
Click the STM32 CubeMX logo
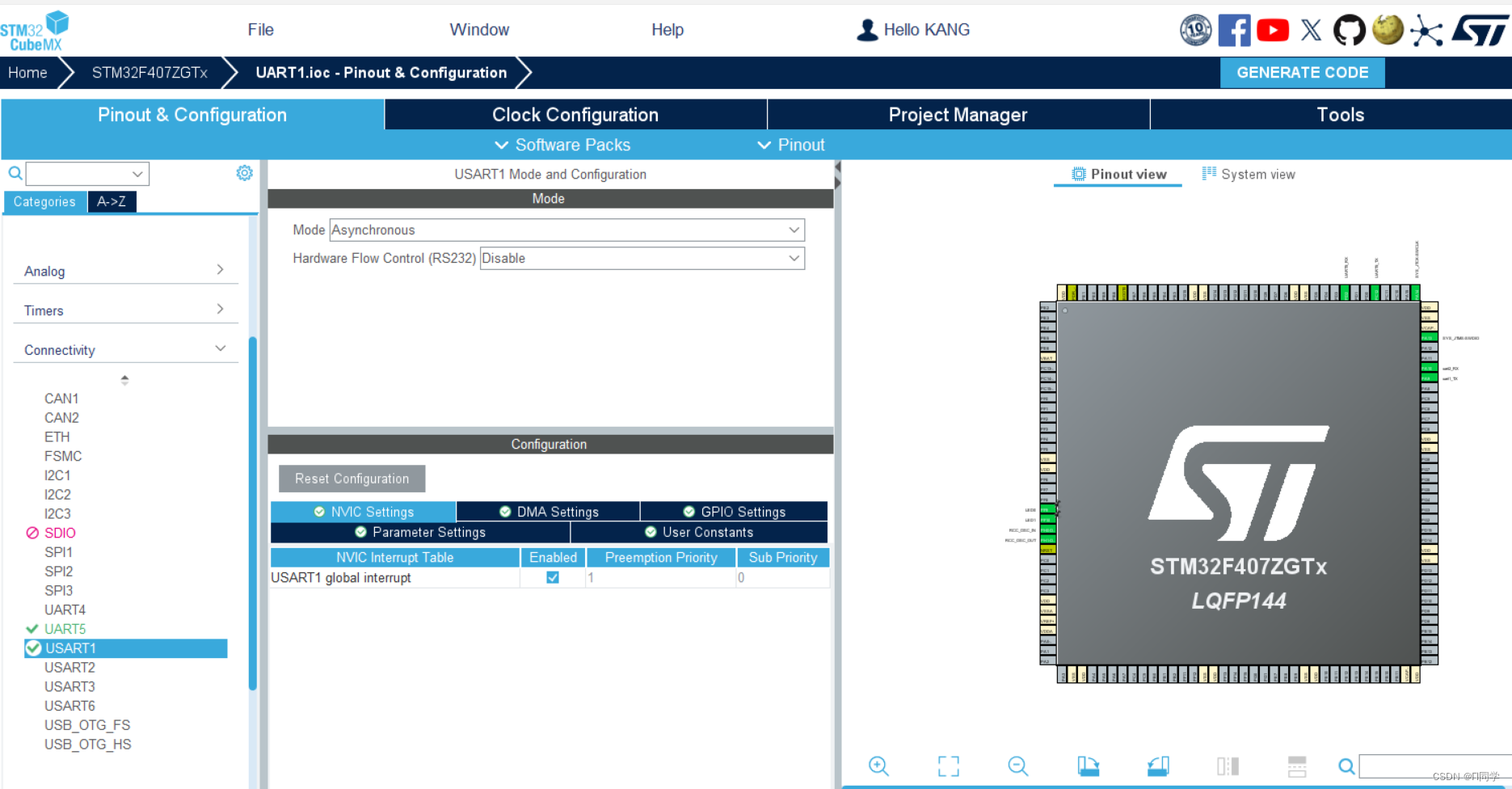tap(34, 32)
